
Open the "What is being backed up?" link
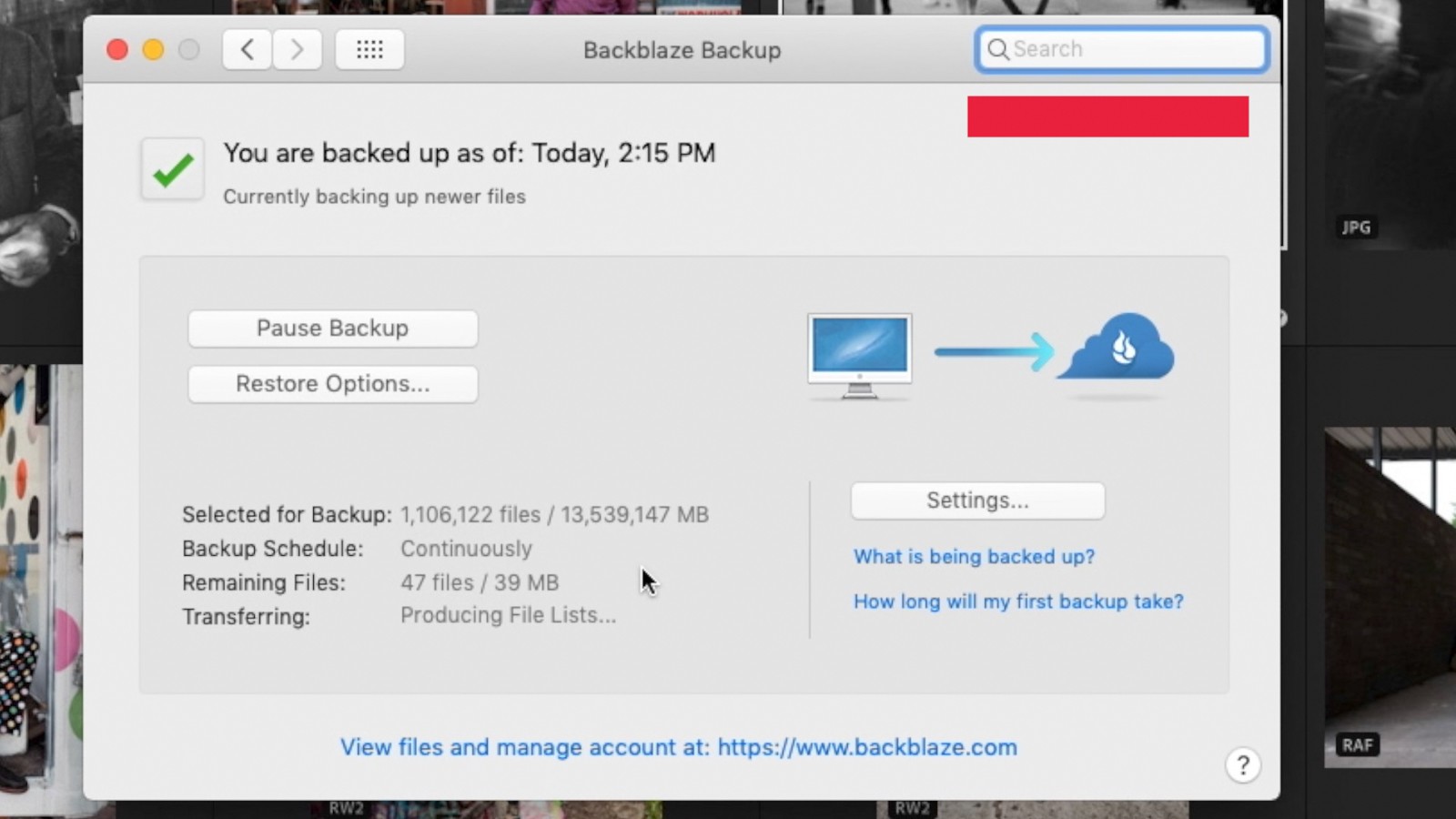click(x=974, y=556)
